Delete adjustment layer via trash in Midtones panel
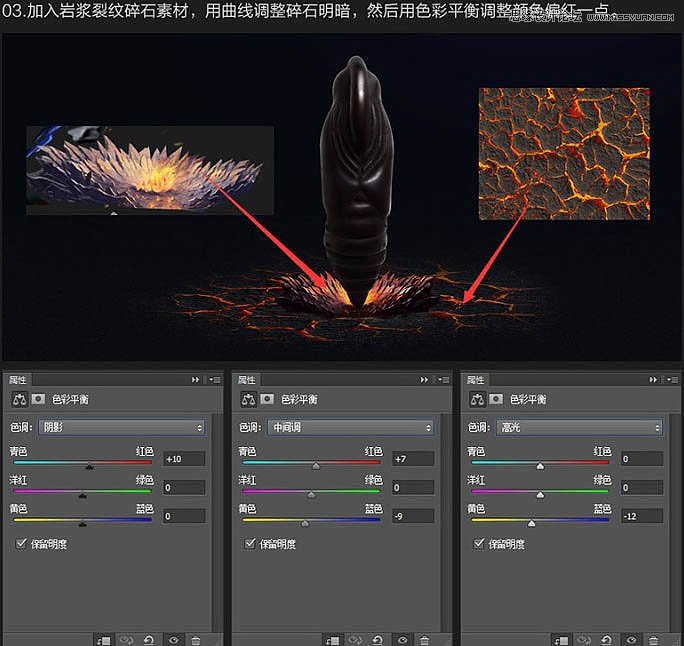This screenshot has width=684, height=646. [424, 640]
